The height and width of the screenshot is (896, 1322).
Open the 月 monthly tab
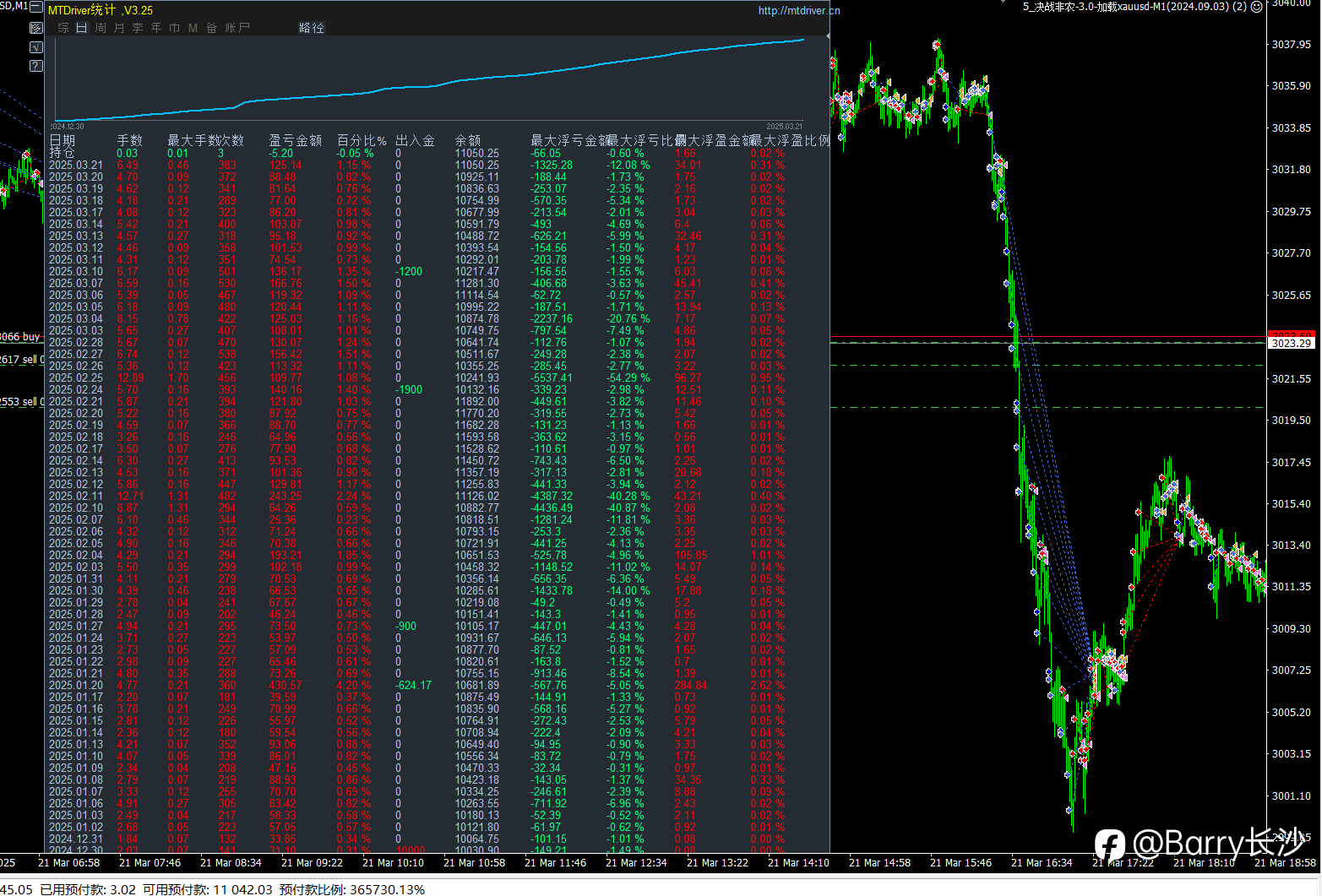tap(119, 28)
